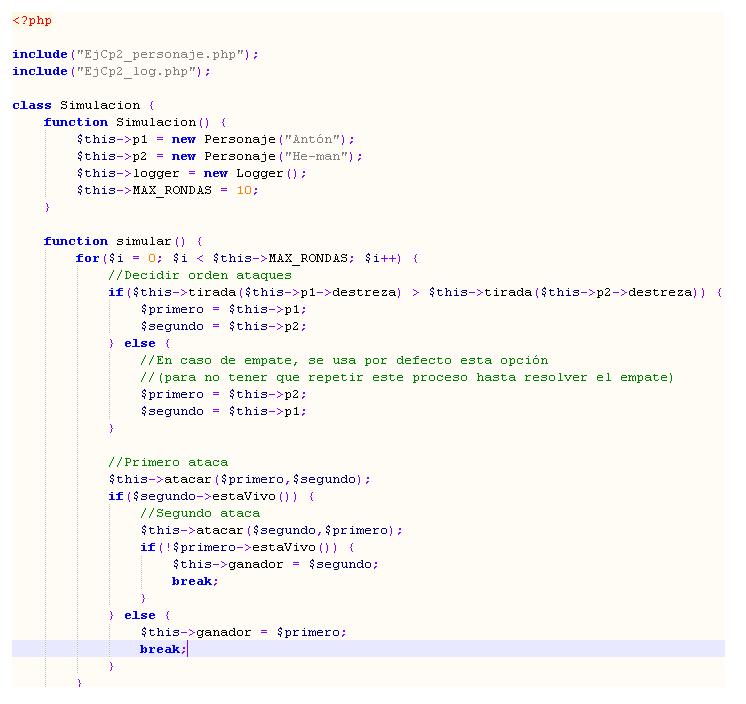Click the include line for "EjCp2_personaje.php"
Viewport: 746px width, 704px height.
tap(136, 54)
